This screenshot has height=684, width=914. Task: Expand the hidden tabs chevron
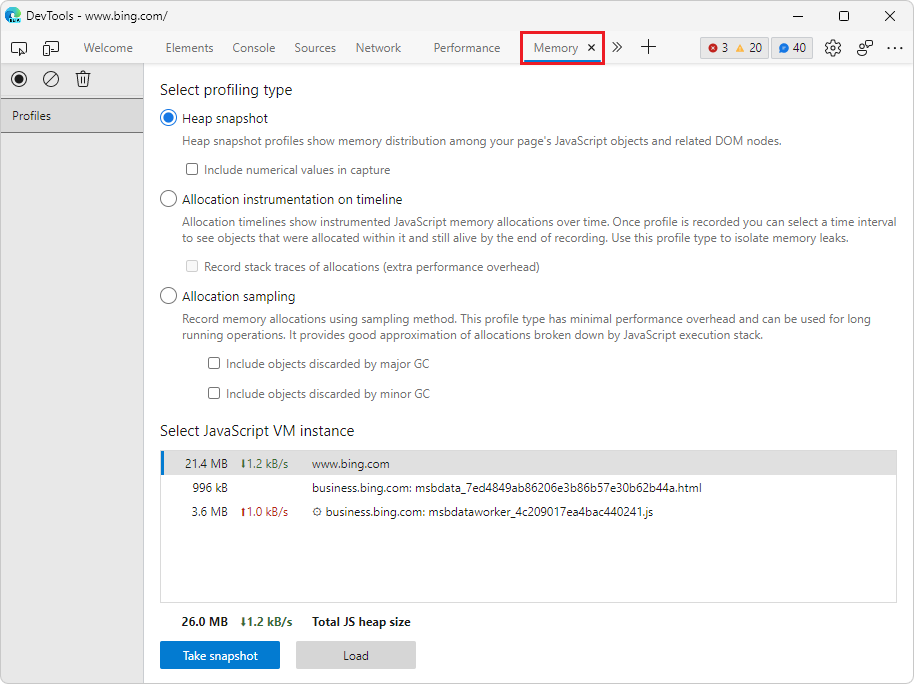click(617, 46)
